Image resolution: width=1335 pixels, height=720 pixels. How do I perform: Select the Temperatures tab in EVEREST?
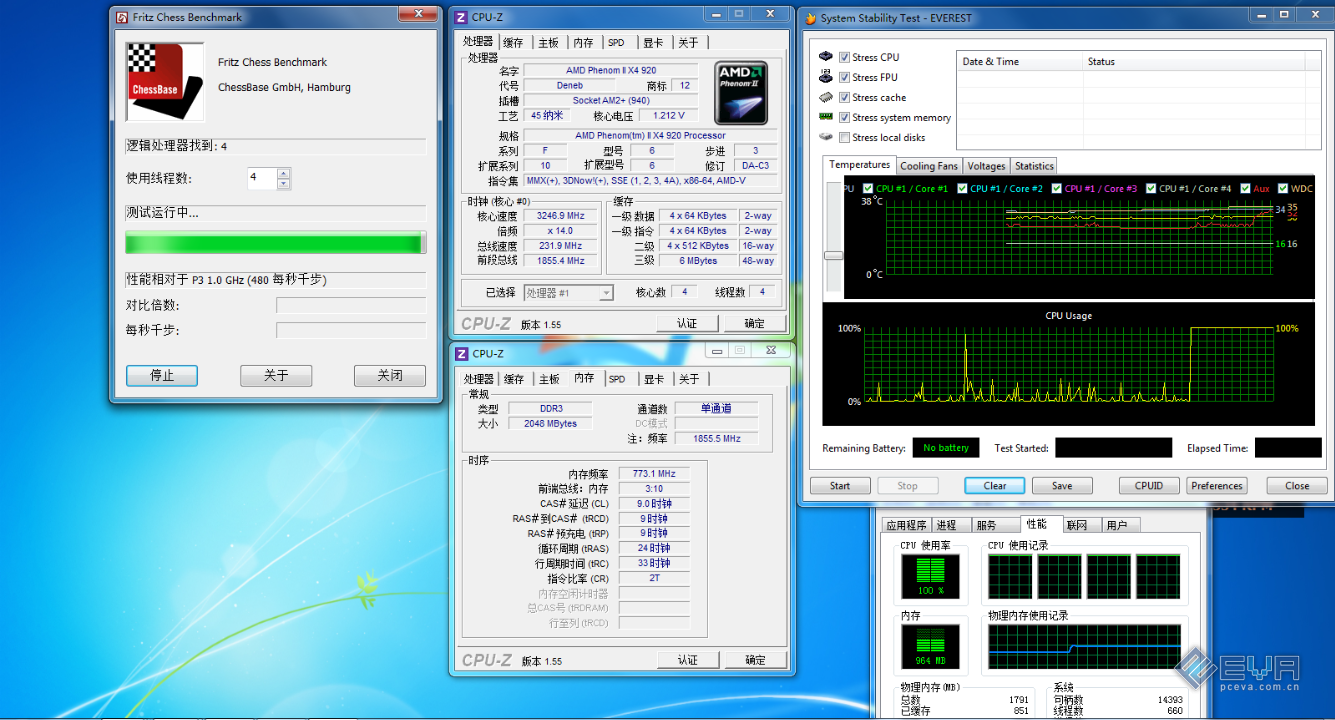(x=860, y=165)
